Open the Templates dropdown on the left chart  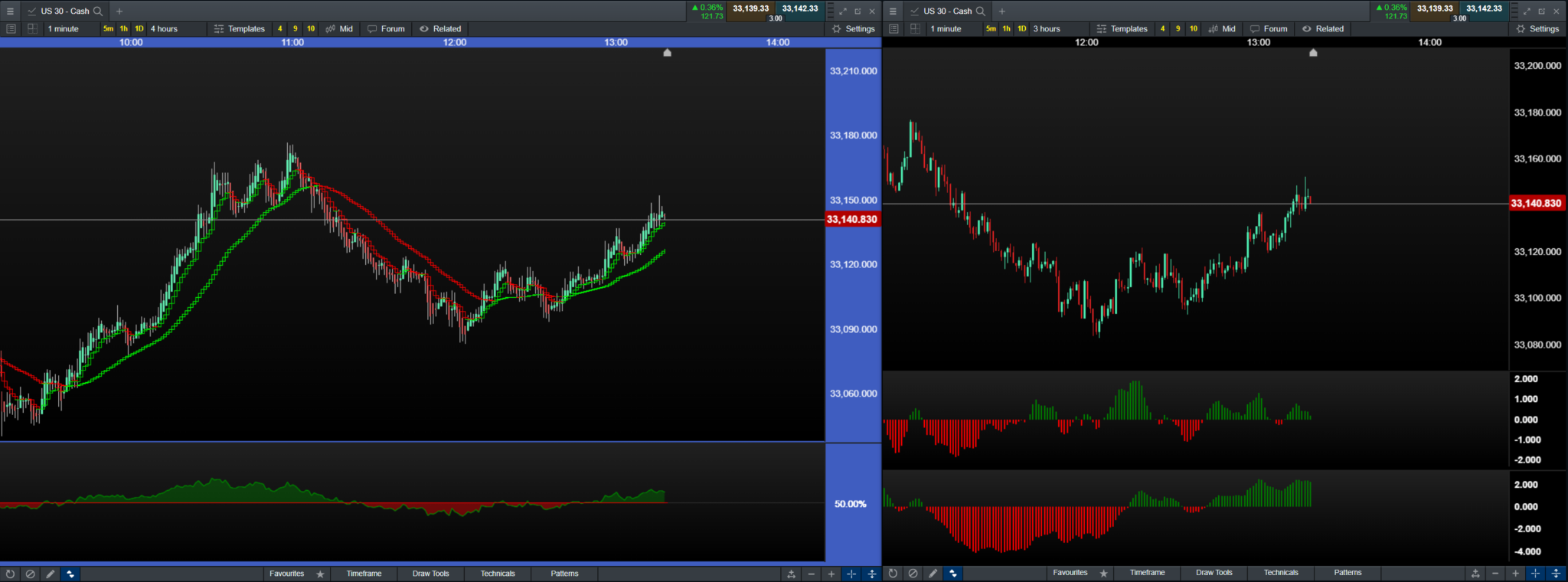coord(240,29)
